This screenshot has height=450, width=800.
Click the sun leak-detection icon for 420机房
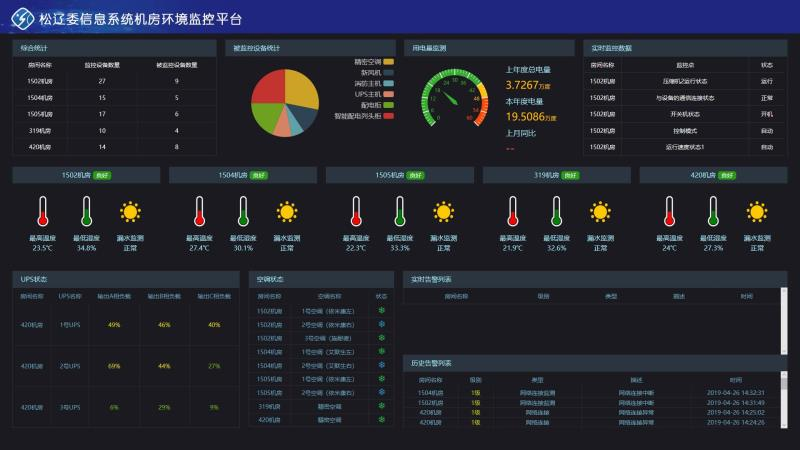point(758,211)
